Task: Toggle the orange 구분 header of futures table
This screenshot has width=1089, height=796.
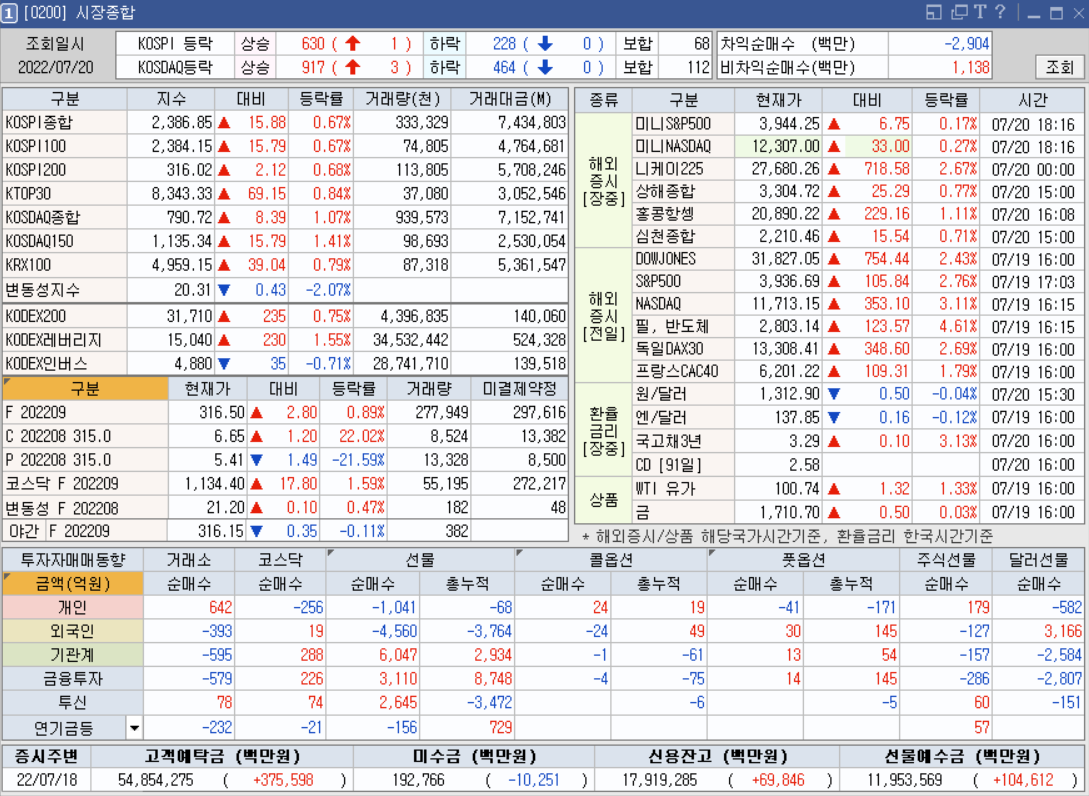Action: pos(85,388)
